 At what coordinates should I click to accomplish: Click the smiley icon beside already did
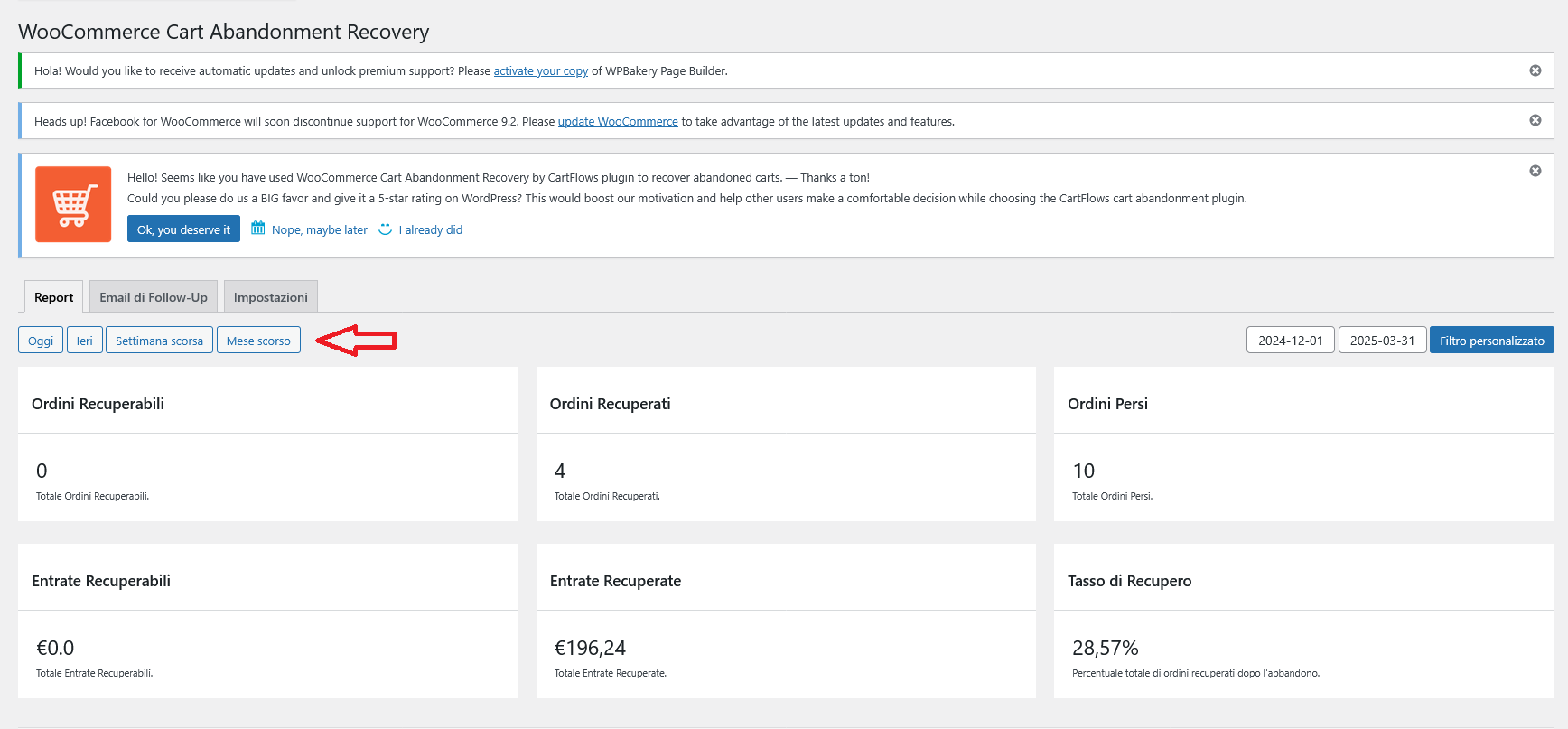pyautogui.click(x=386, y=229)
